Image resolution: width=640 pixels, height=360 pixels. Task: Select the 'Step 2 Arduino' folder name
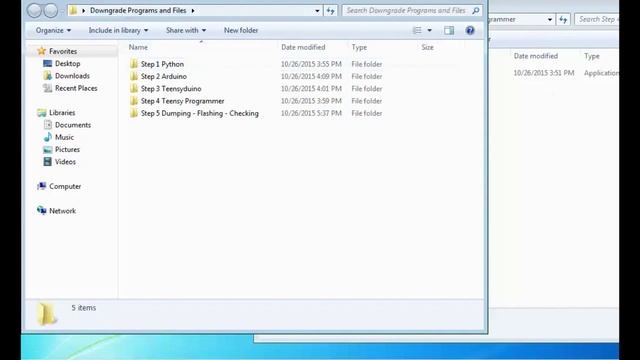[x=164, y=76]
